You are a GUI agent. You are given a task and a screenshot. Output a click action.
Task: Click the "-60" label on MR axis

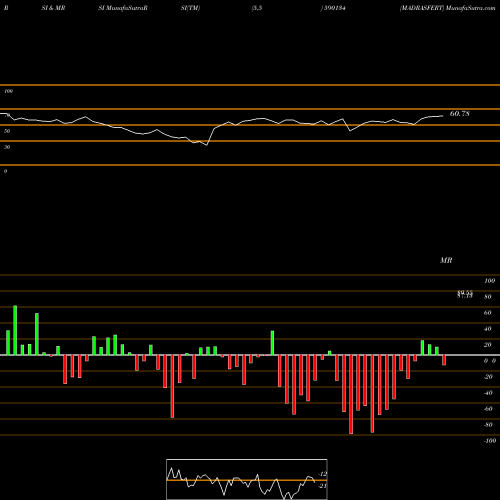click(x=488, y=409)
